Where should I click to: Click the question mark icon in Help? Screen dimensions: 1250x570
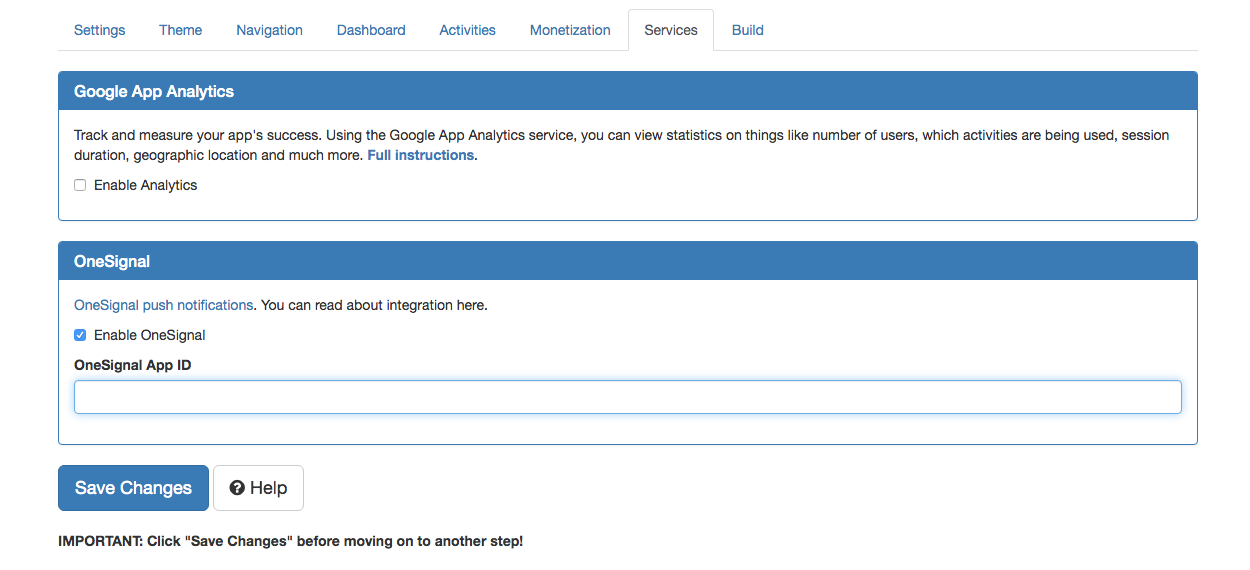[237, 488]
